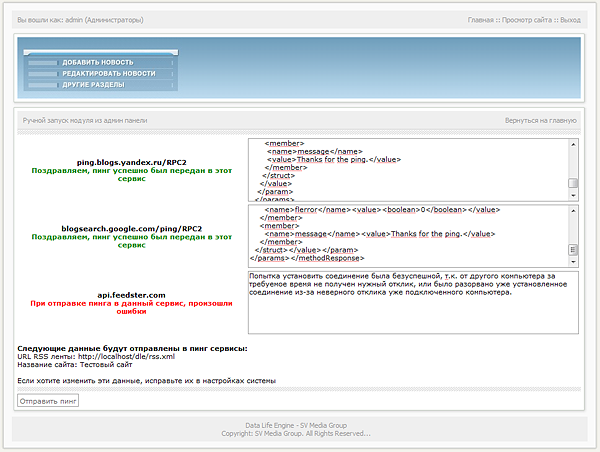Image resolution: width=600 pixels, height=452 pixels.
Task: Click the Следующие данные будут отправлены heading
Action: pos(132,348)
